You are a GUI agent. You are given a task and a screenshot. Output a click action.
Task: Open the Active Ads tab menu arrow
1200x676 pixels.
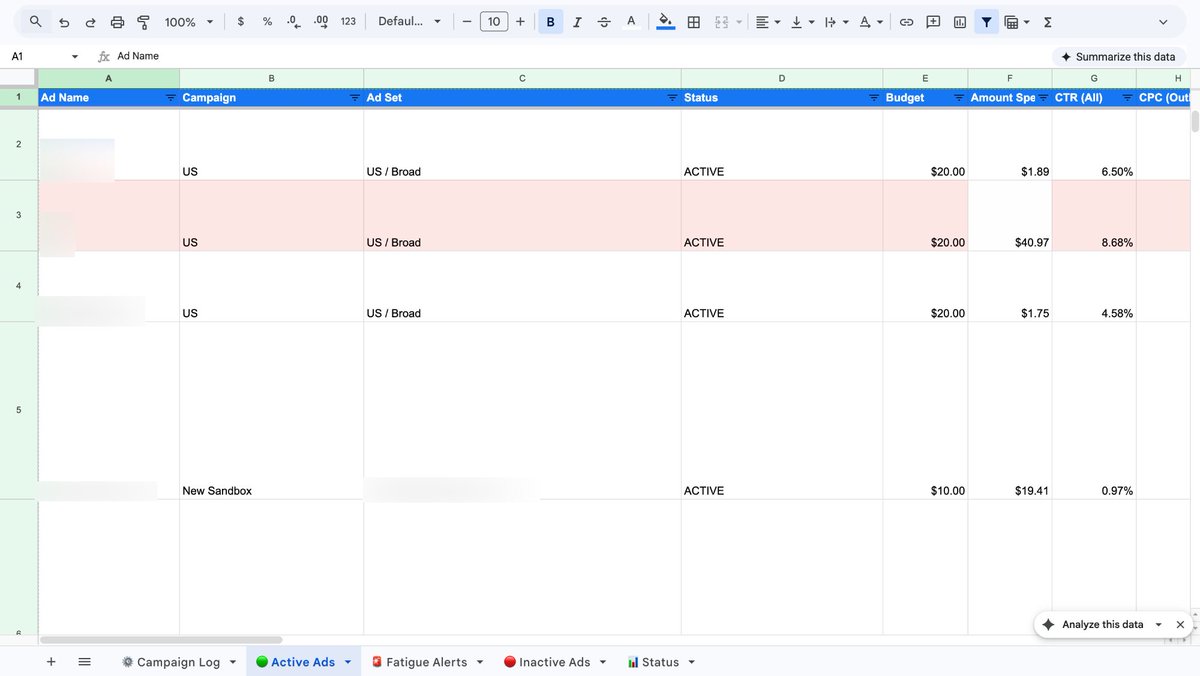coord(348,662)
